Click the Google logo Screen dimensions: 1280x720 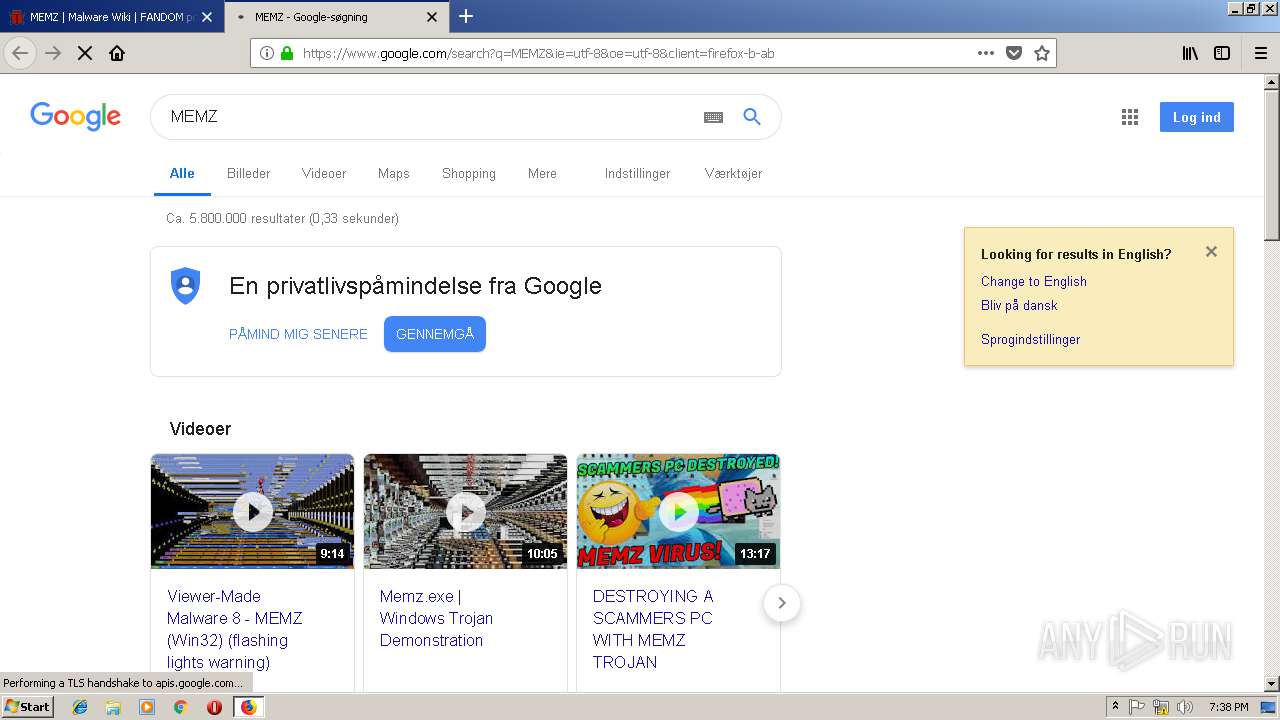pos(76,116)
